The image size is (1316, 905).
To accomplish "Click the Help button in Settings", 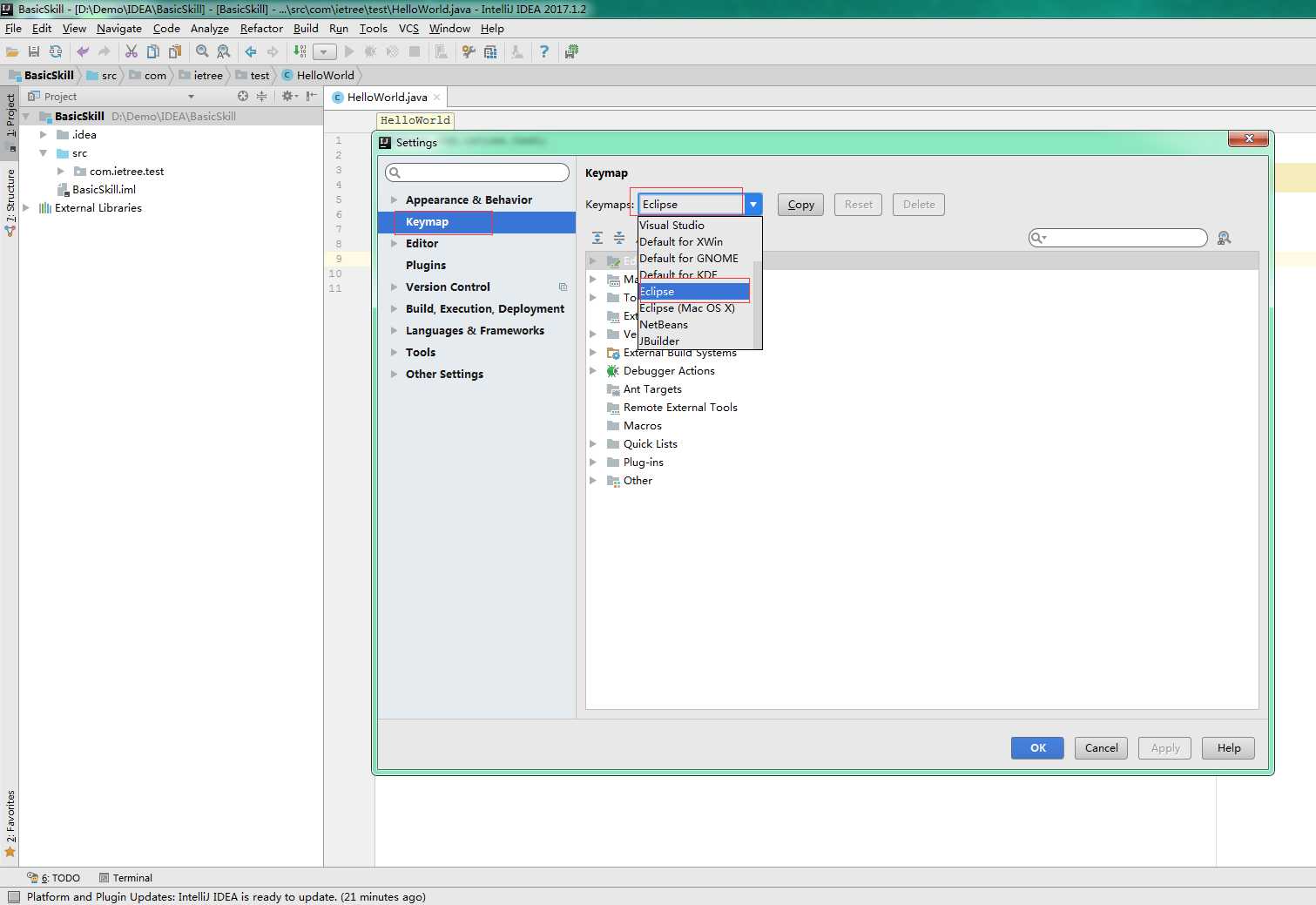I will 1228,748.
